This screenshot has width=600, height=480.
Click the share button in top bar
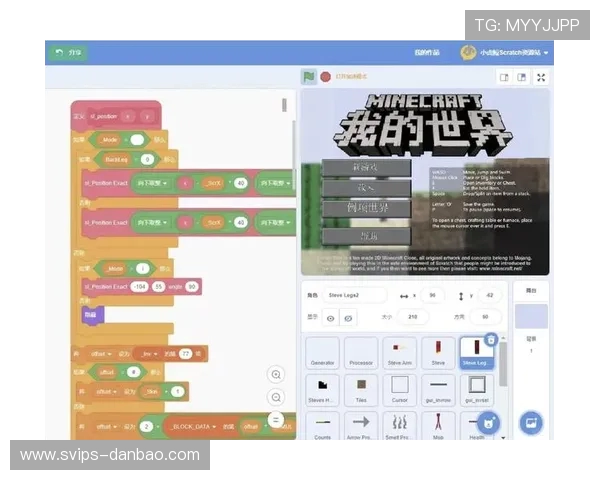point(69,52)
